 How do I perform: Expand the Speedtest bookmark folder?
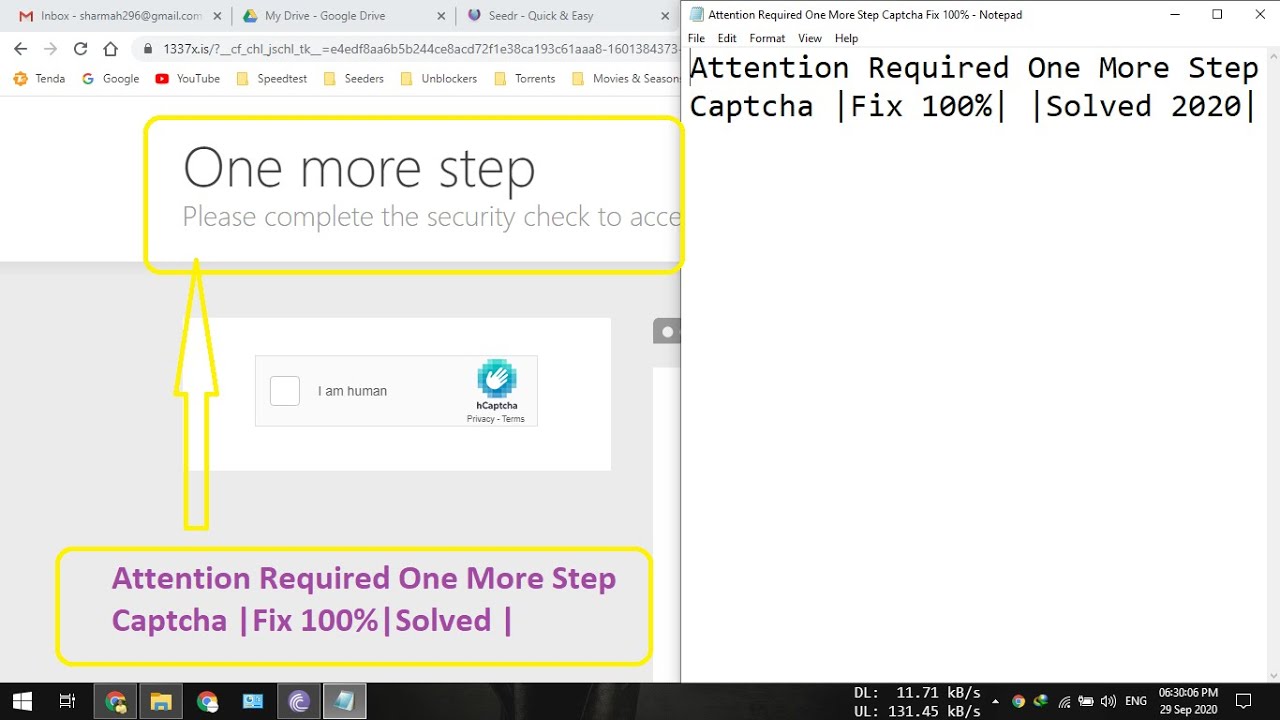272,79
